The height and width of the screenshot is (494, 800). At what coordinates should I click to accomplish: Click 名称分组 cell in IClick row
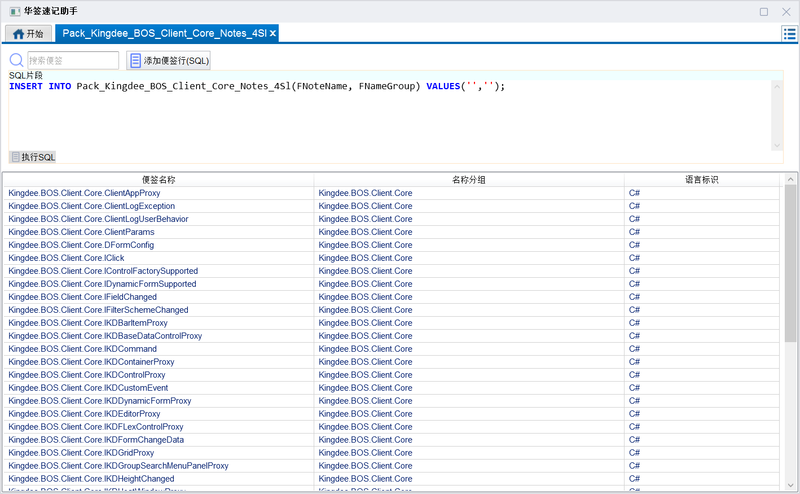pos(469,258)
